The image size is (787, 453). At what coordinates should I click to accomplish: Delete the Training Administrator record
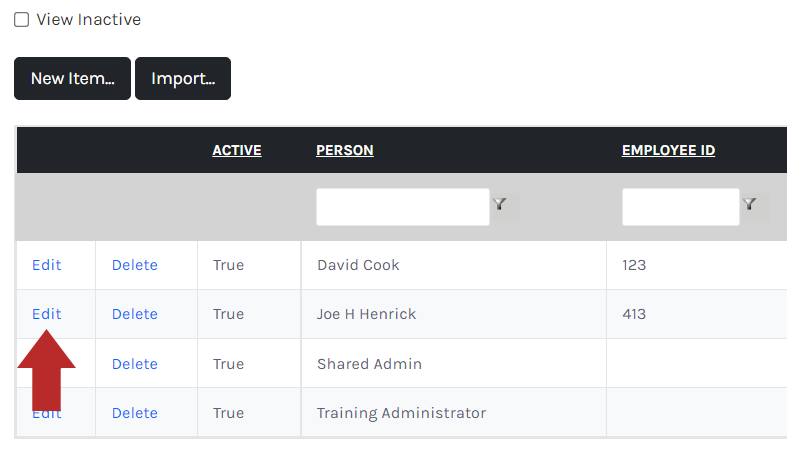[135, 413]
